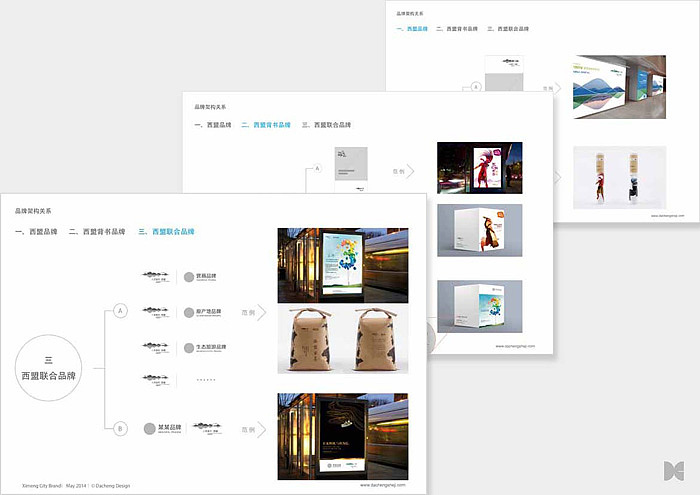The width and height of the screenshot is (700, 495).
Task: Click the gray dot beside '原产地品牌'
Action: (x=189, y=312)
